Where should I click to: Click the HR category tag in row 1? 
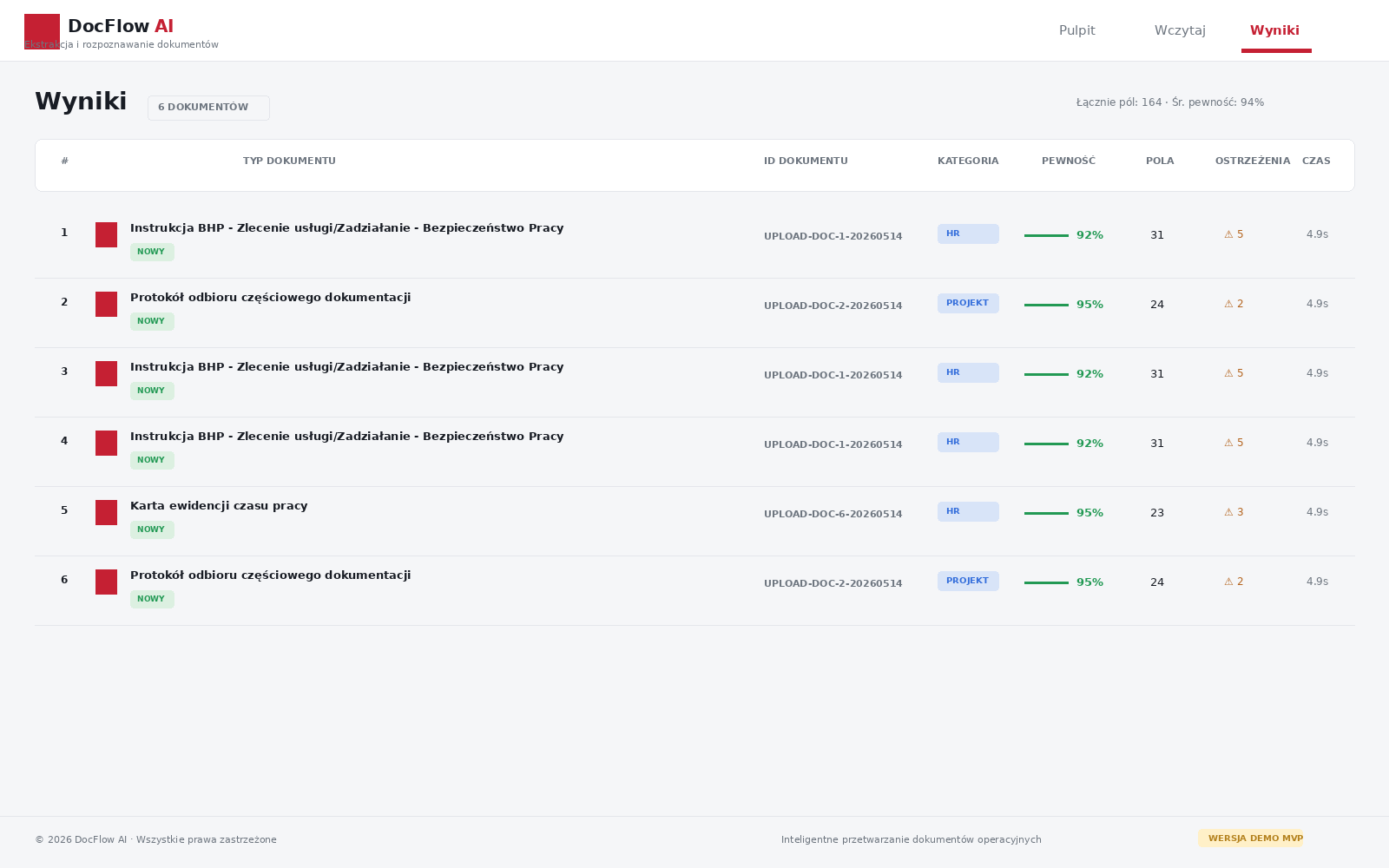(968, 233)
